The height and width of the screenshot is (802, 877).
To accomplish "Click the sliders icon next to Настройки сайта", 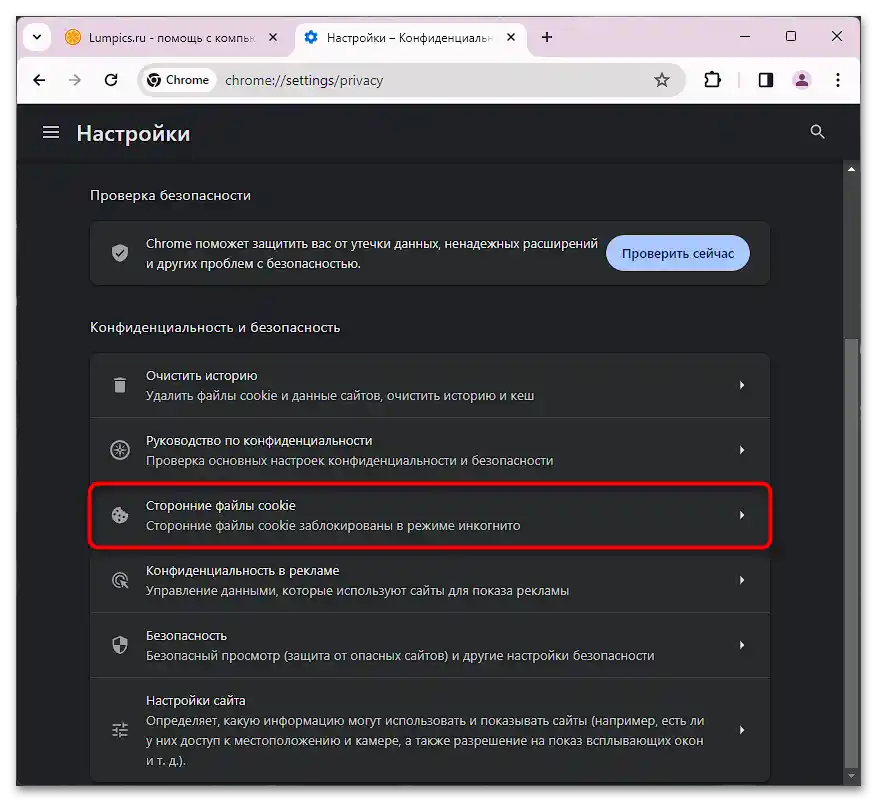I will pos(120,730).
